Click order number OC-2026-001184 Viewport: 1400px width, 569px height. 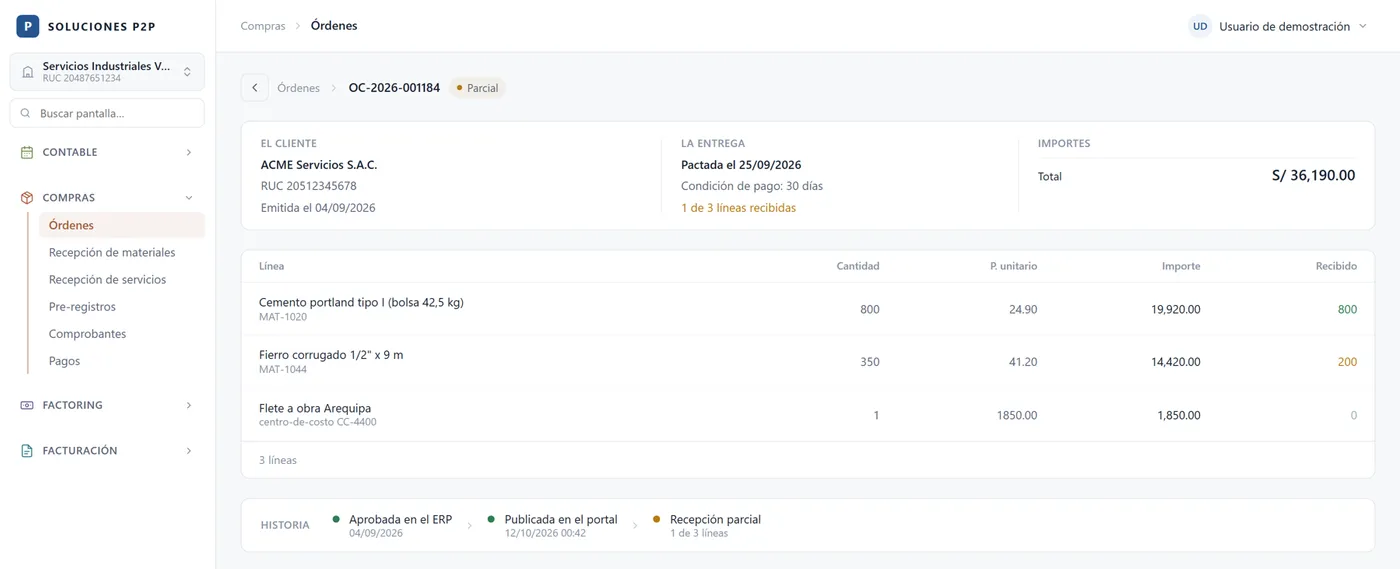[x=394, y=88]
